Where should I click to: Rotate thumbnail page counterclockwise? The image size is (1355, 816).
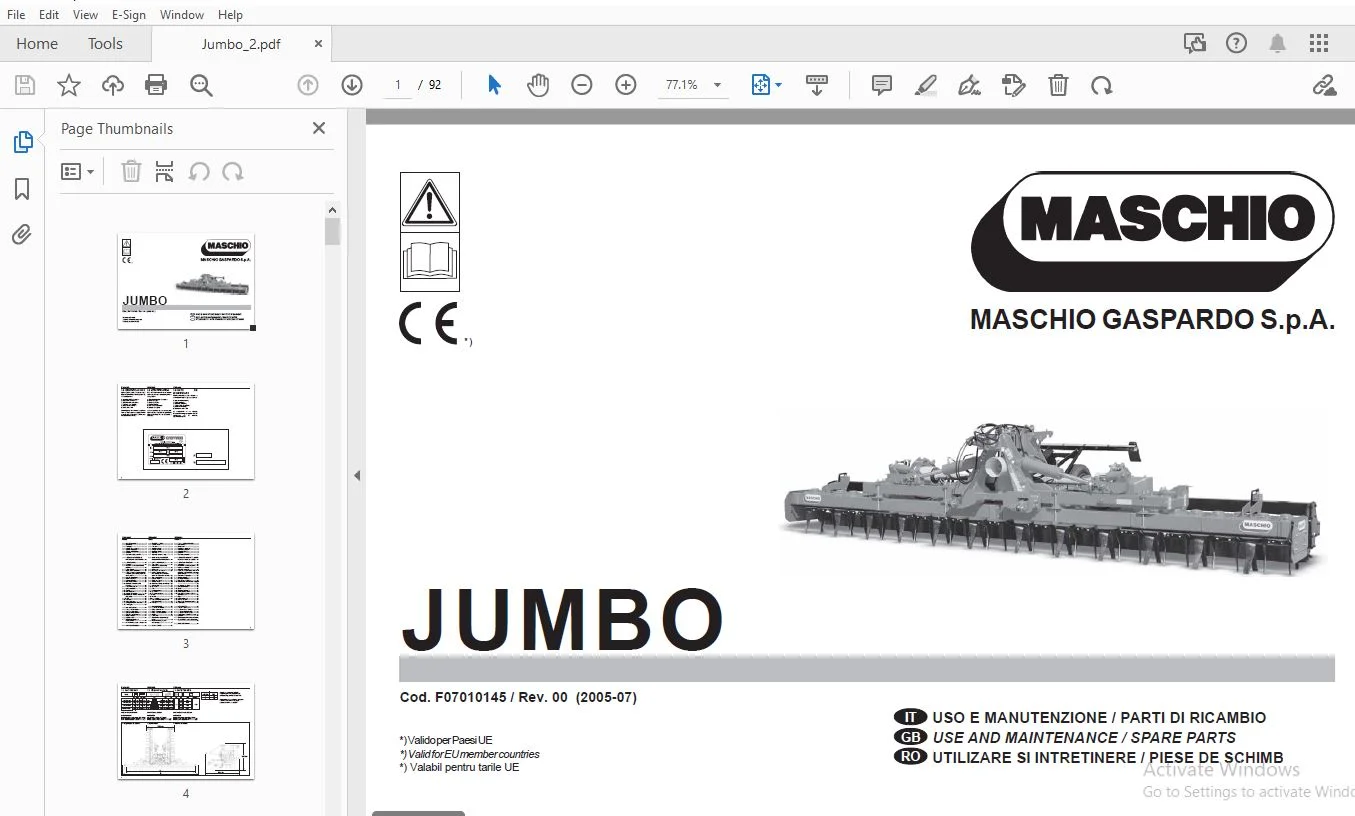[x=199, y=172]
